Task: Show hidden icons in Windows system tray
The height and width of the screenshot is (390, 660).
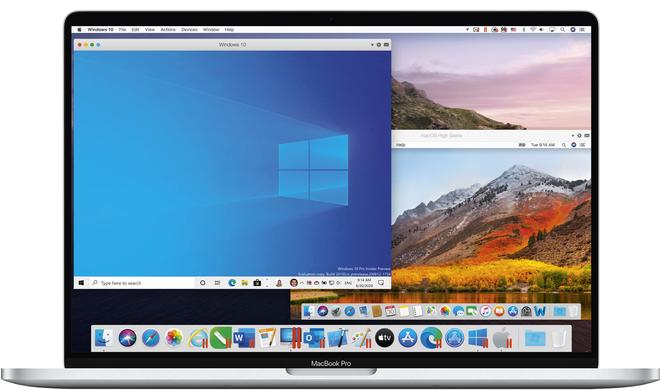Action: (x=302, y=283)
